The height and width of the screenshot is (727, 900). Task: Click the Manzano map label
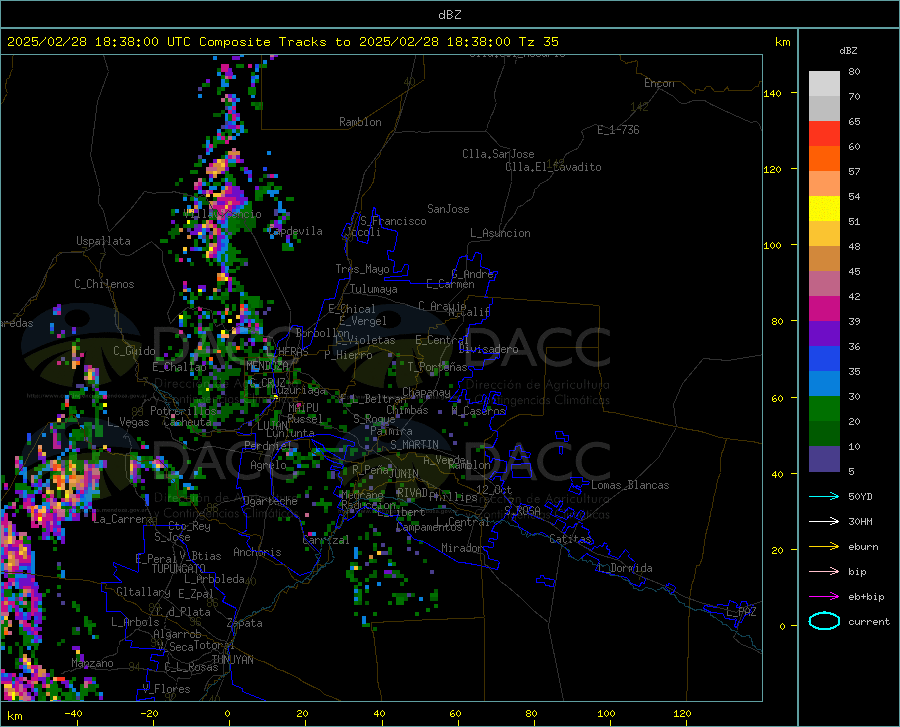92,663
